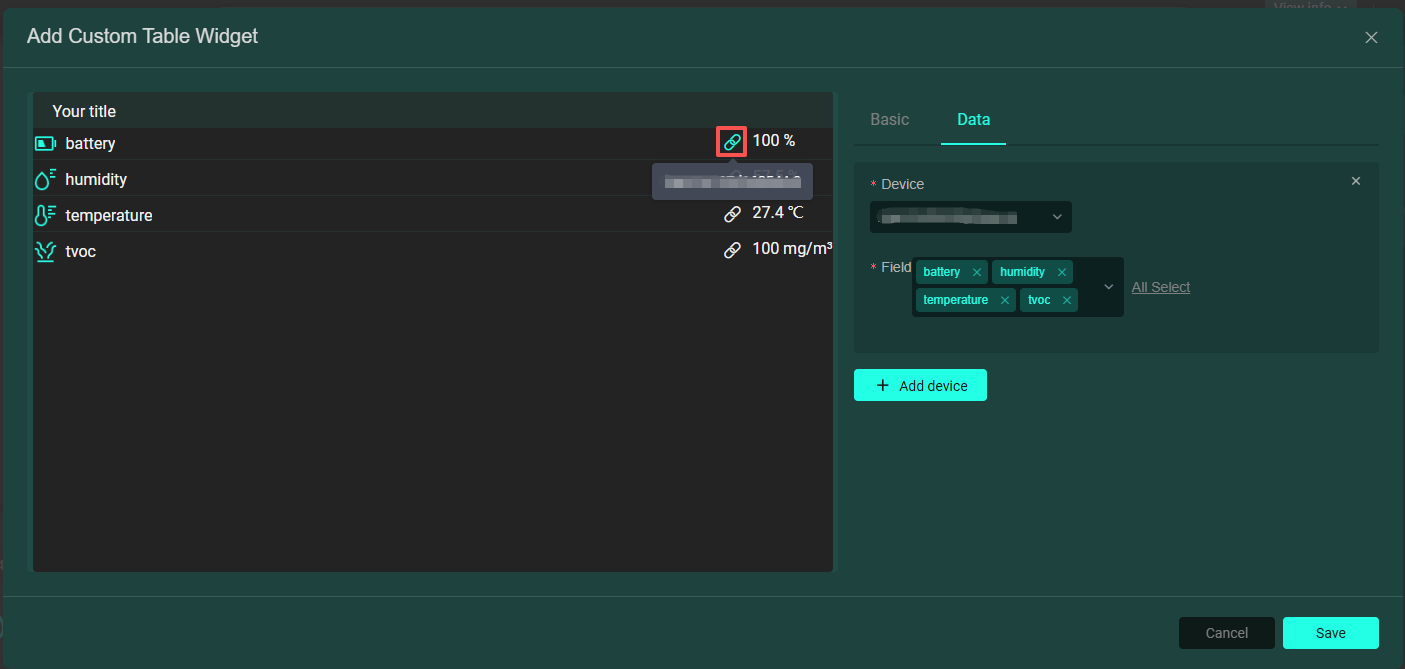The image size is (1405, 669).
Task: Remove the battery field tag
Action: [x=977, y=272]
